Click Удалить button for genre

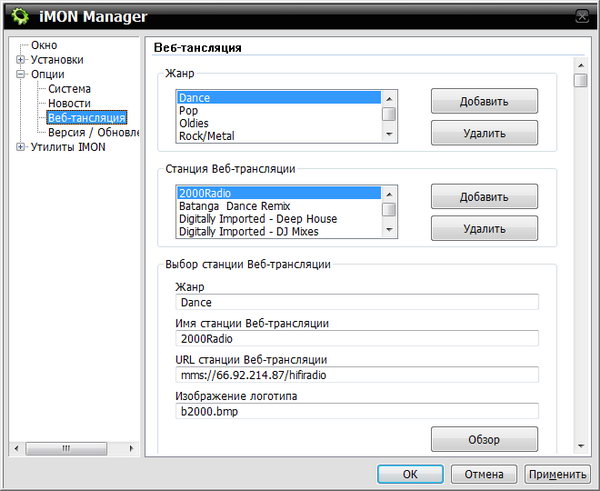pos(484,133)
